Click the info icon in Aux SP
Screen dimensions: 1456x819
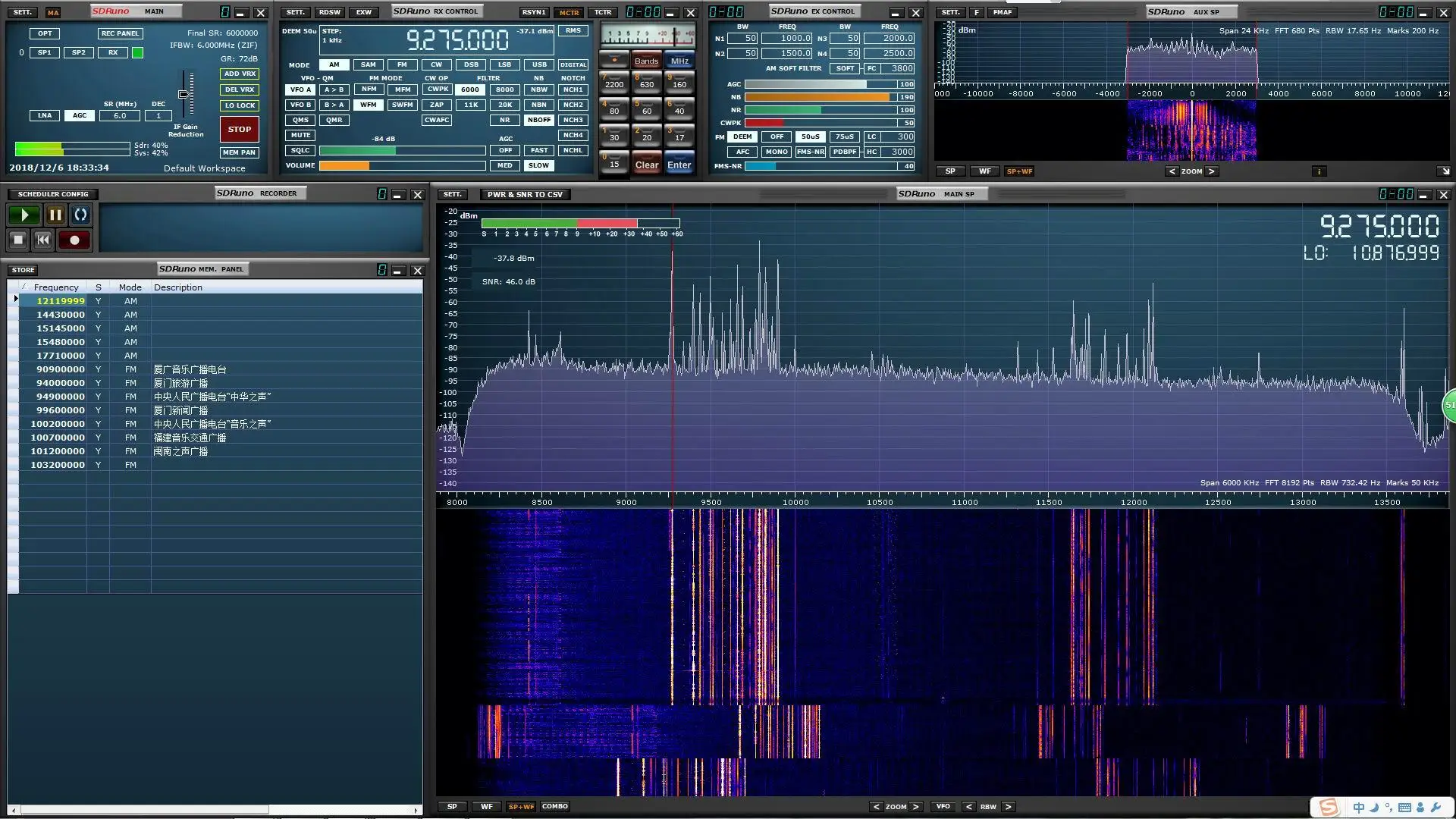click(x=1319, y=171)
